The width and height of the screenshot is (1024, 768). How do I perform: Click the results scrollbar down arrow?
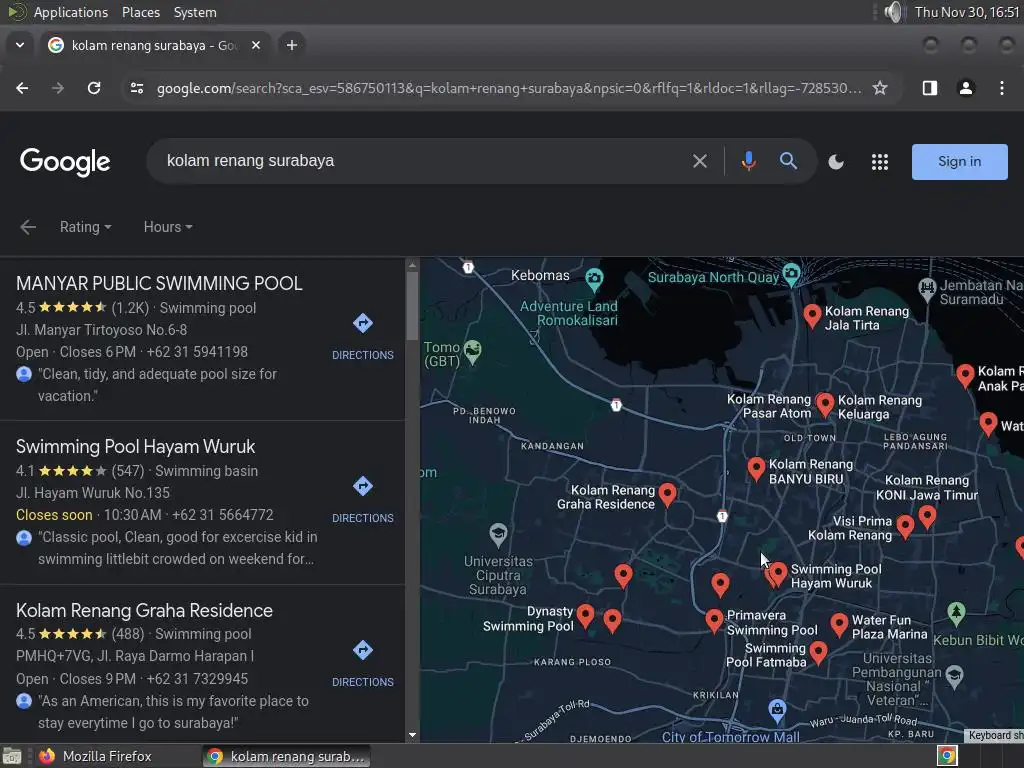412,735
